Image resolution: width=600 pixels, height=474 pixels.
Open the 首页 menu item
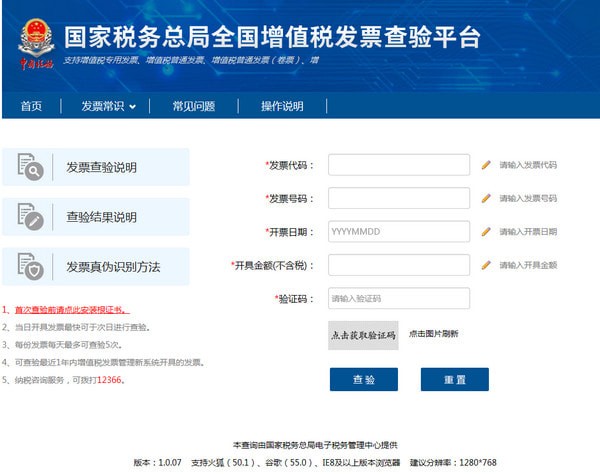coord(31,106)
